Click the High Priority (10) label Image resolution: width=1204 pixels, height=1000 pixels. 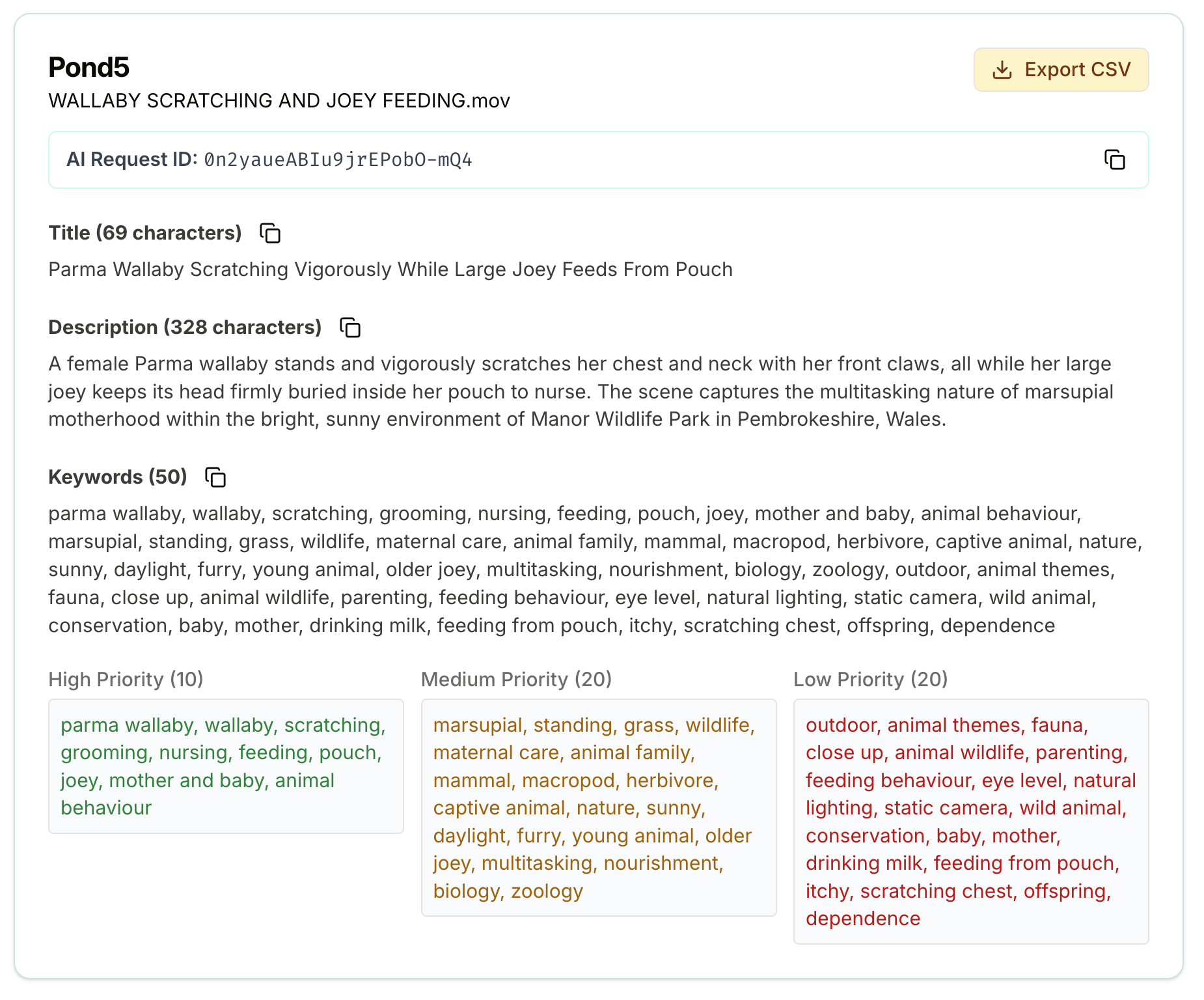point(126,680)
